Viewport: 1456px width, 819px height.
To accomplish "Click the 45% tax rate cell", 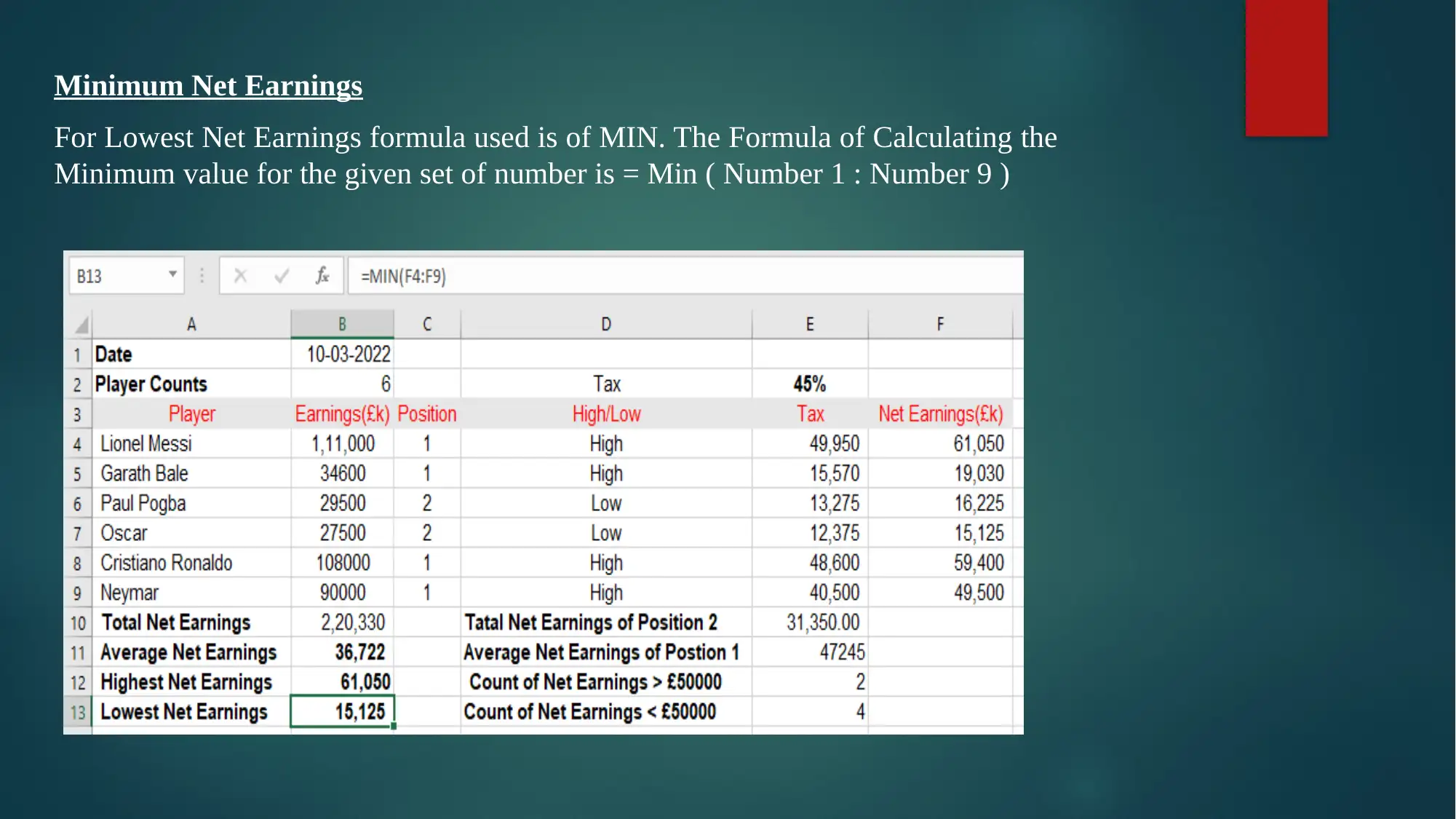I will 810,384.
